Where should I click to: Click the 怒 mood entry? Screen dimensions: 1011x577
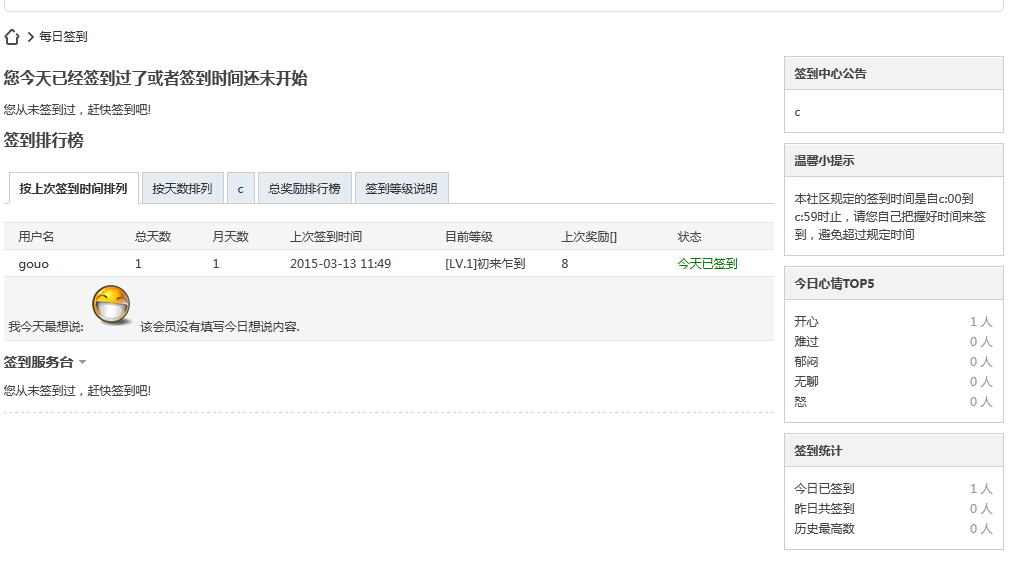[x=800, y=401]
